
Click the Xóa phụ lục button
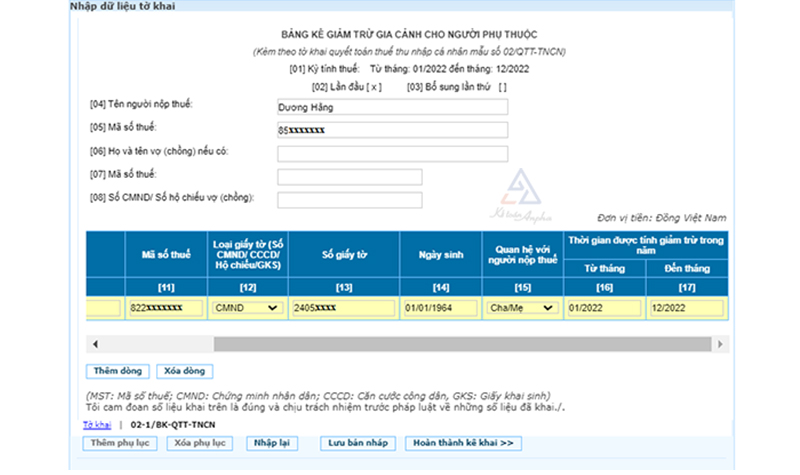click(x=200, y=443)
